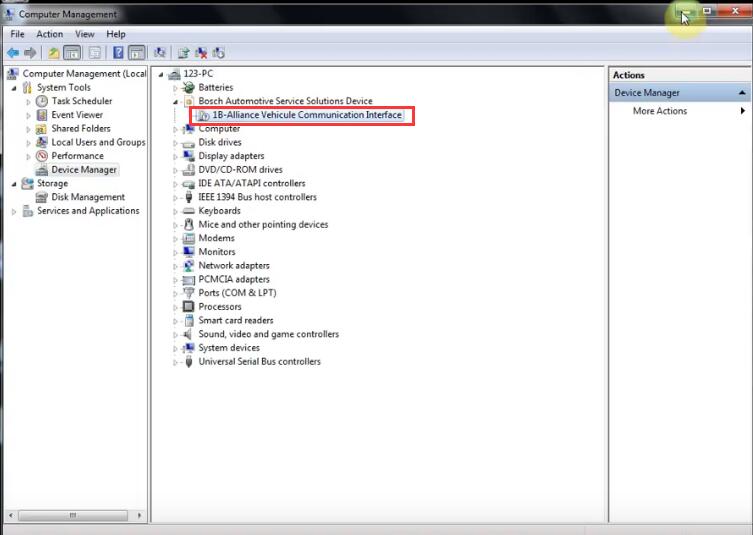Expand the Batteries device category
The image size is (753, 535).
[x=175, y=88]
